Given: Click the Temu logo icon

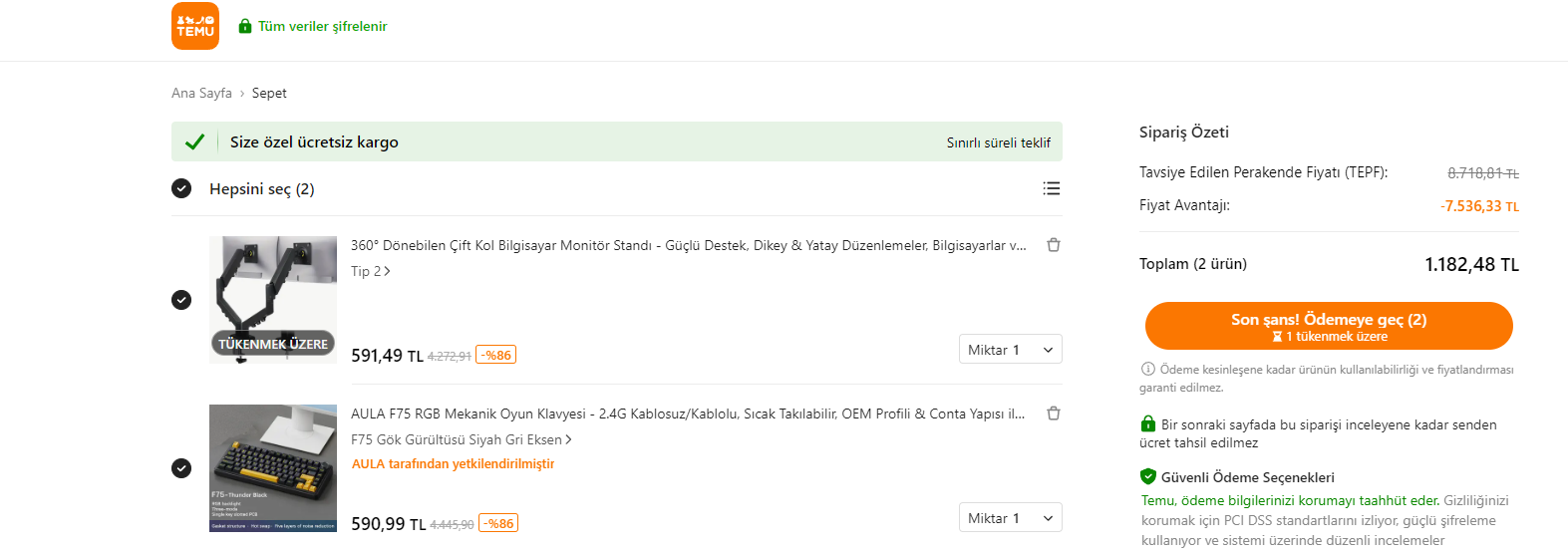Looking at the screenshot, I should (195, 26).
